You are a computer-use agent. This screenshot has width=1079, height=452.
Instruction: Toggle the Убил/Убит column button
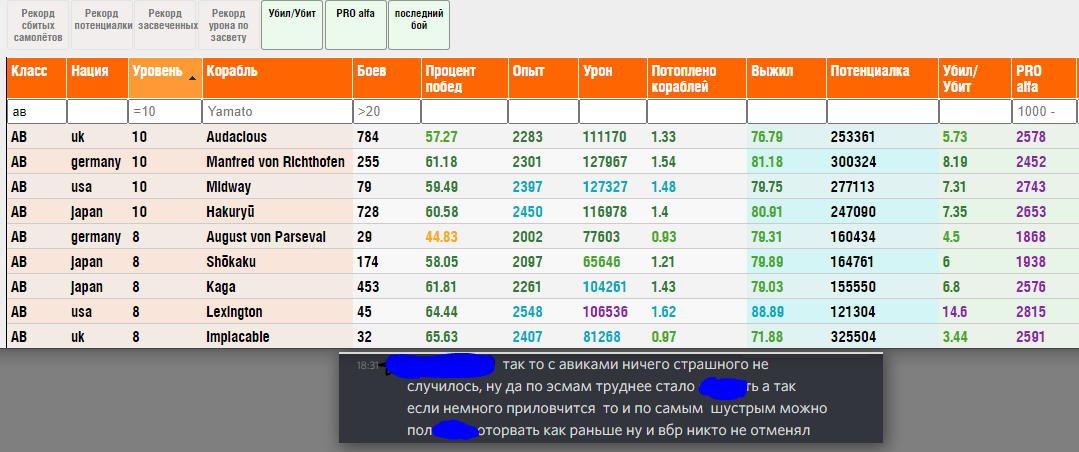291,25
